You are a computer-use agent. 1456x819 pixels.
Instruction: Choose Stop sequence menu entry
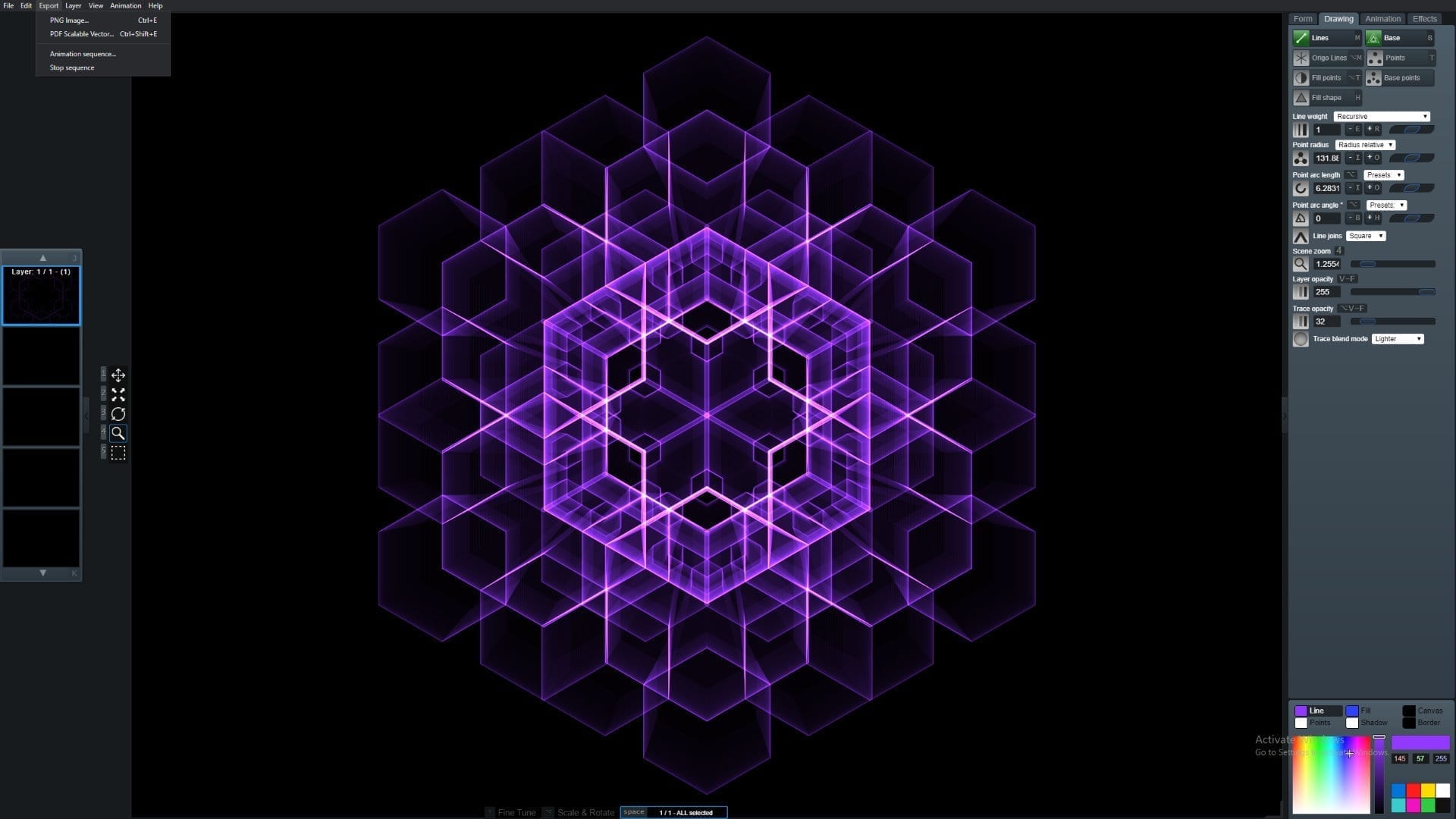click(103, 67)
